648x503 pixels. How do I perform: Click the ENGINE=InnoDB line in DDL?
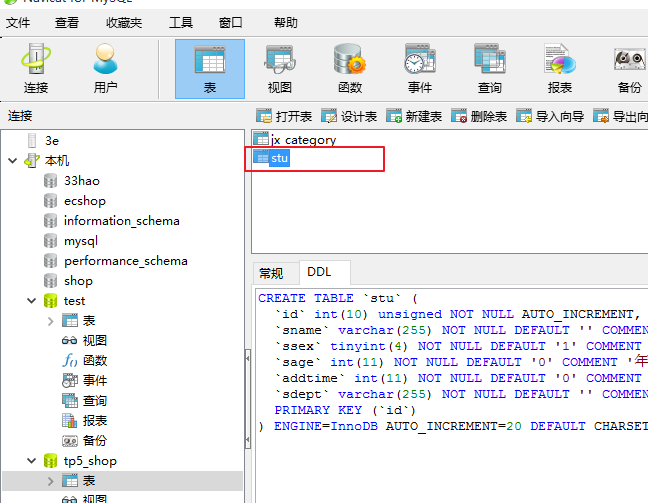pos(453,426)
